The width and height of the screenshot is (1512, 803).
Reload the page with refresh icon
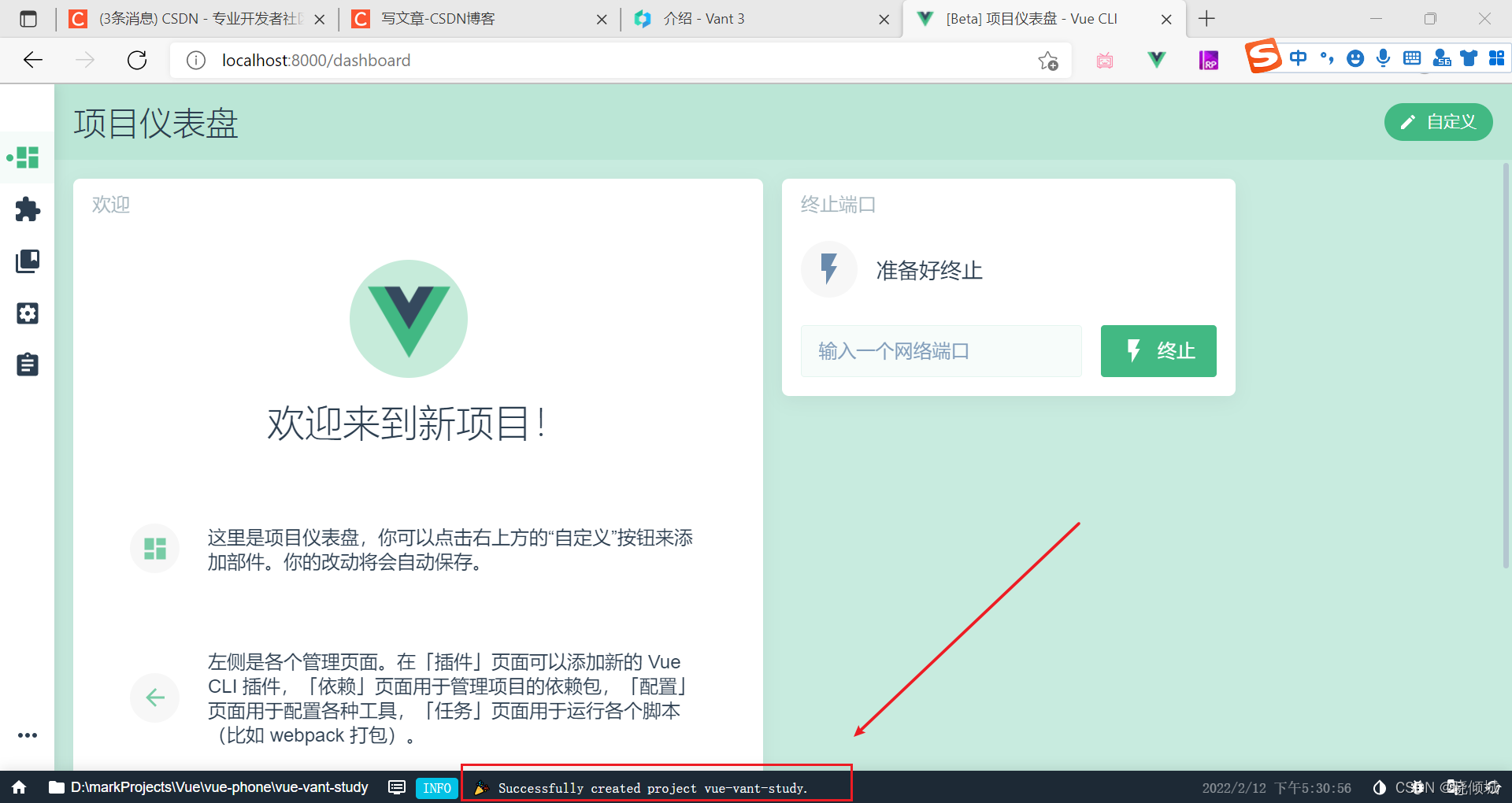(137, 60)
